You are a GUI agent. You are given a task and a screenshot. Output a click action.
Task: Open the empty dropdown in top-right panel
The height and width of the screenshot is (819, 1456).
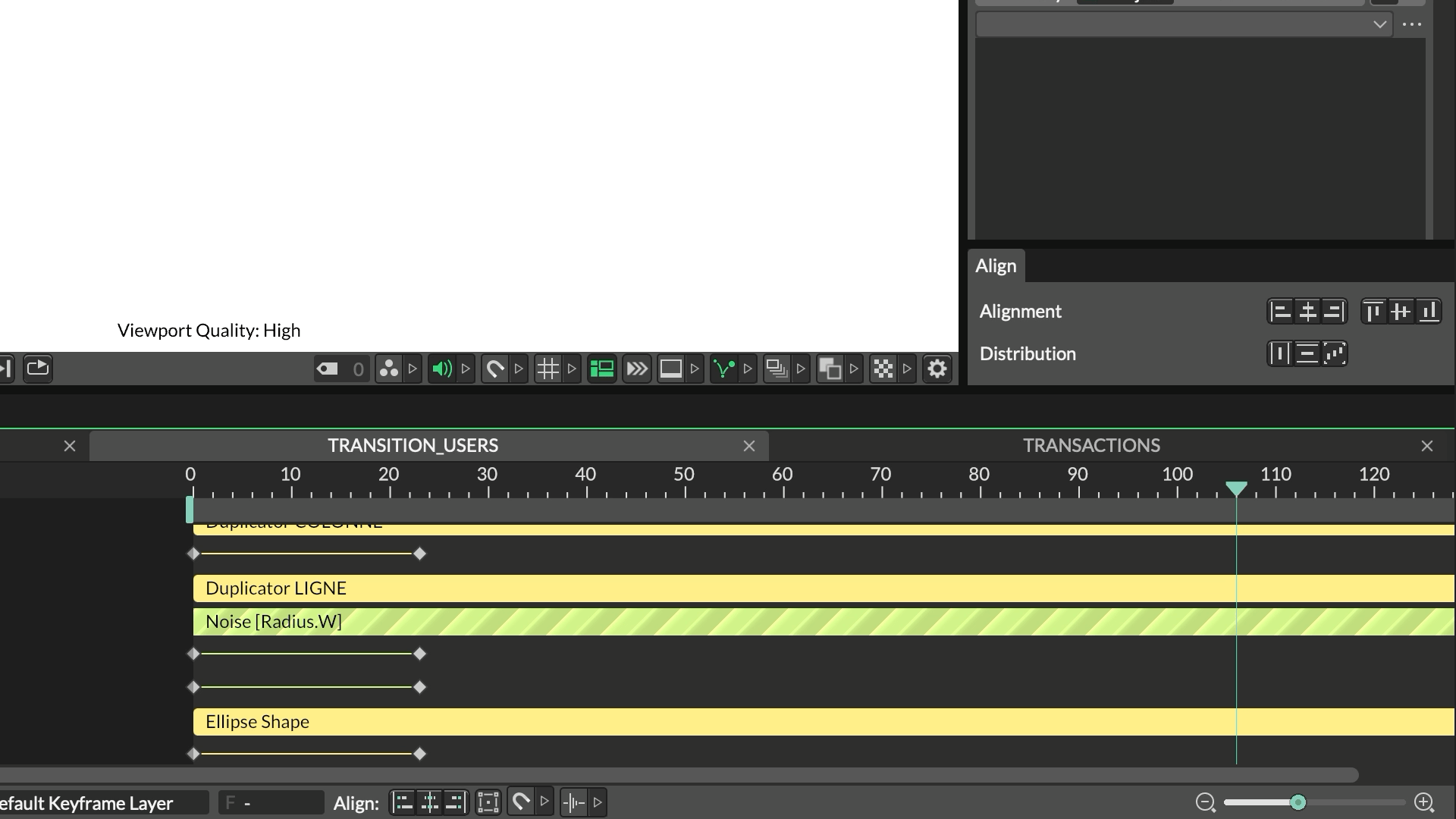(1184, 24)
